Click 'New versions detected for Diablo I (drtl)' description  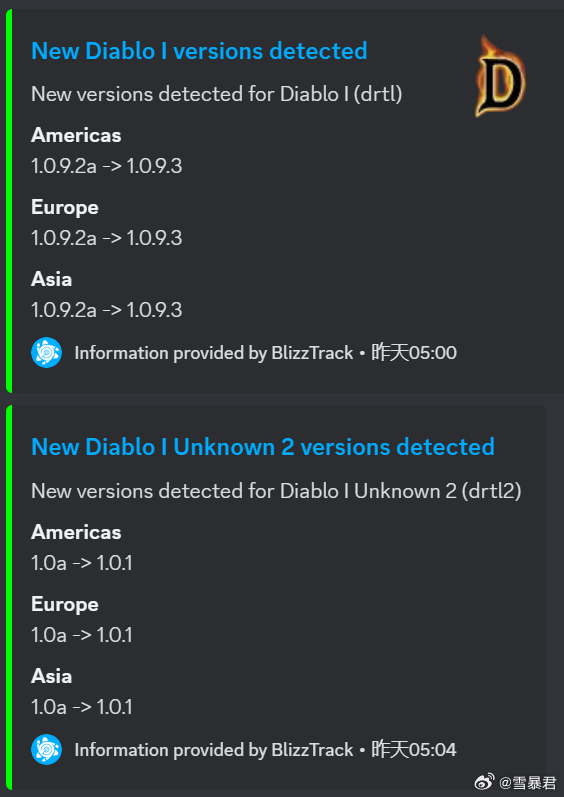click(217, 95)
